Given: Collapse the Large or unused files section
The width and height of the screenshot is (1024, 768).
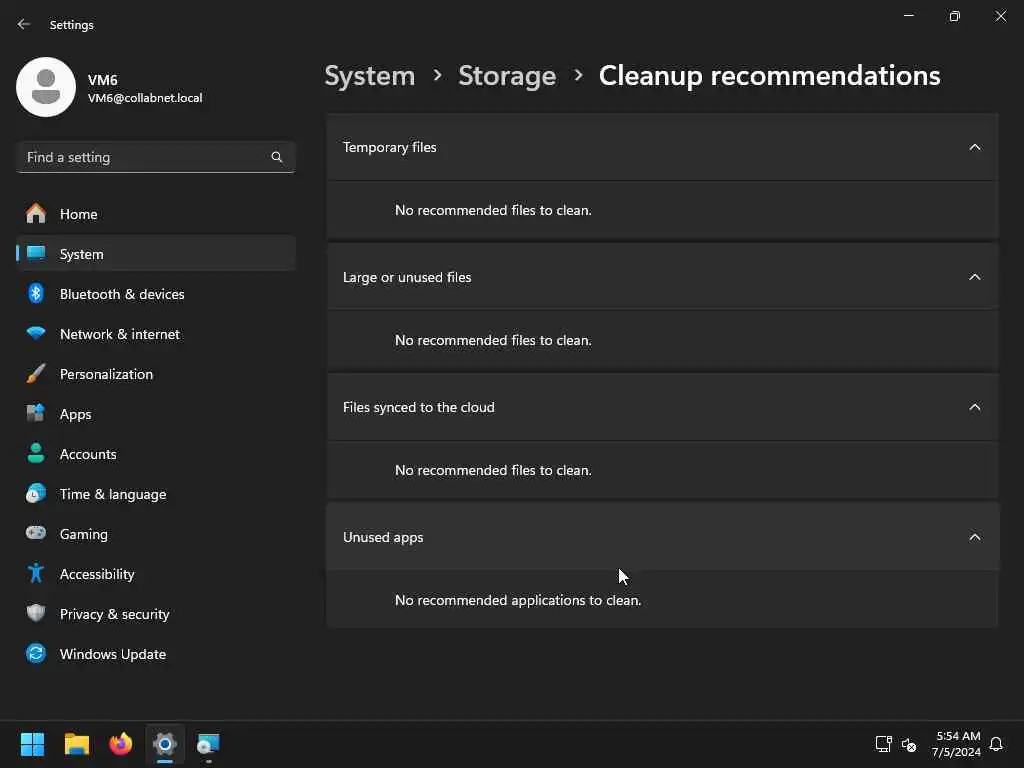Looking at the screenshot, I should coord(975,277).
